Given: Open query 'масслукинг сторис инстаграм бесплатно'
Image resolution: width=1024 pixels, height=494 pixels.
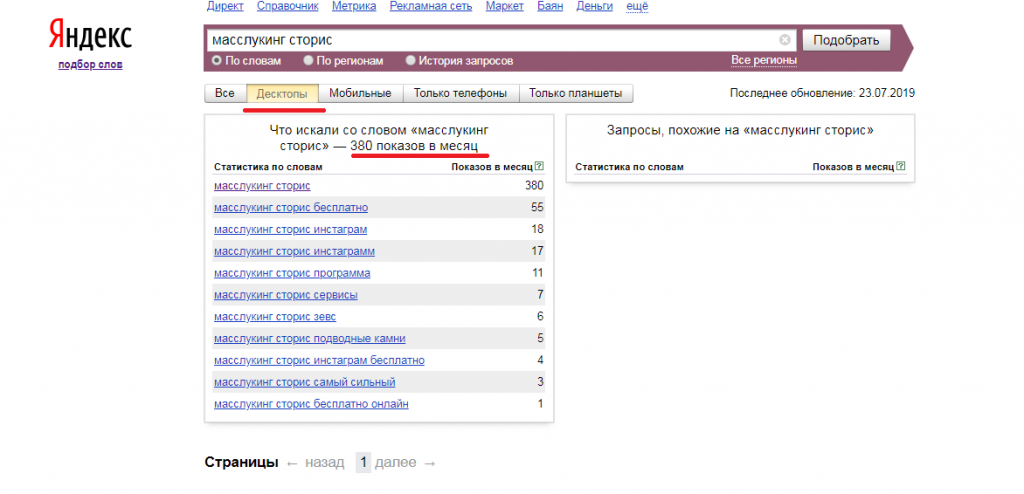Looking at the screenshot, I should click(319, 360).
